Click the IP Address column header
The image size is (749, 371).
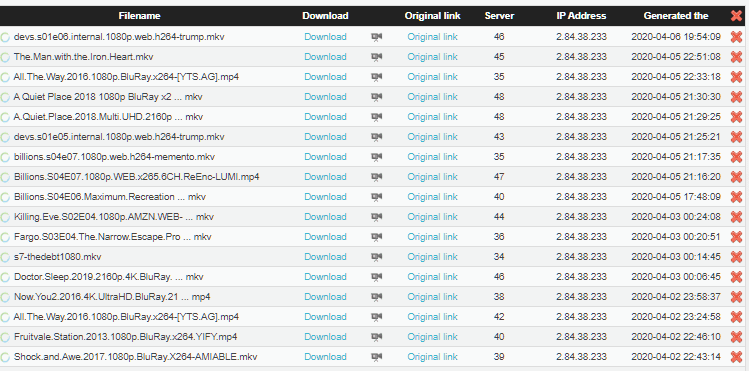[581, 16]
